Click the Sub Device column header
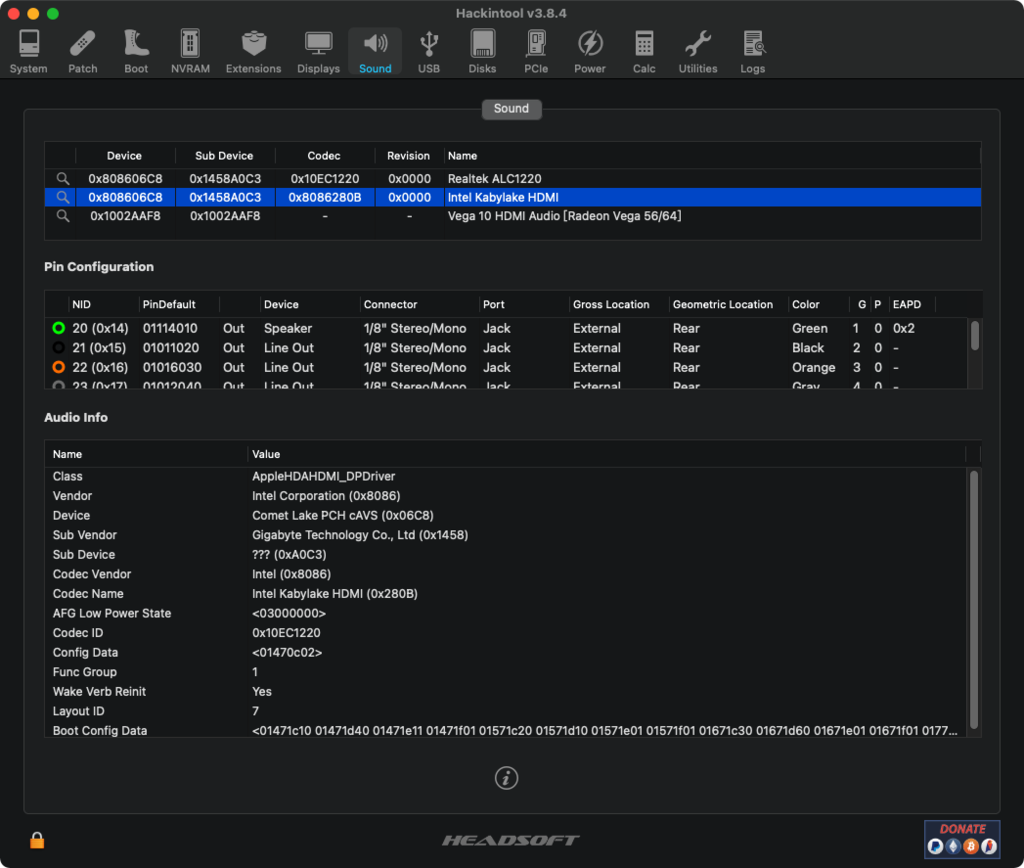Viewport: 1024px width, 868px height. point(224,155)
